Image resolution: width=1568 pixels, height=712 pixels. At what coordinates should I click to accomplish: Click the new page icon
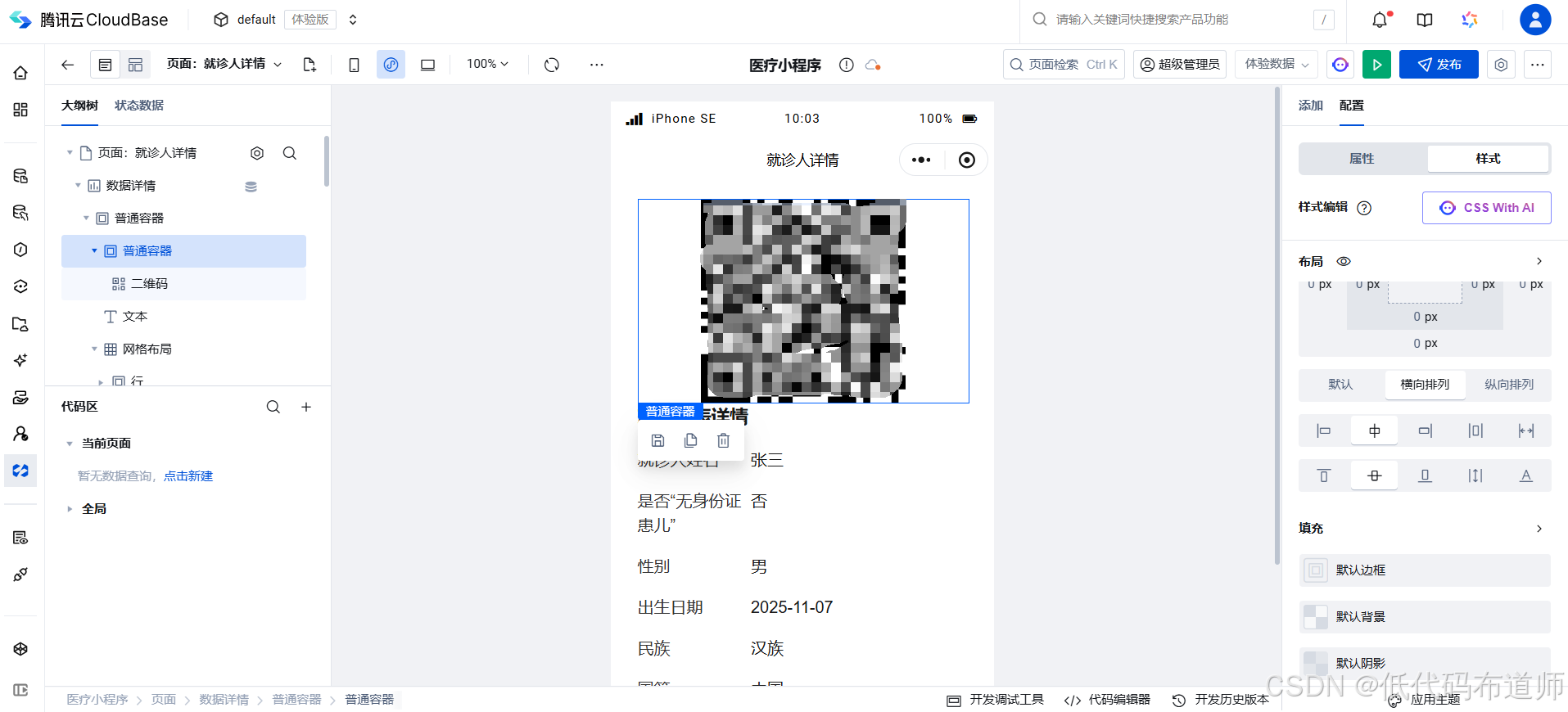point(310,65)
